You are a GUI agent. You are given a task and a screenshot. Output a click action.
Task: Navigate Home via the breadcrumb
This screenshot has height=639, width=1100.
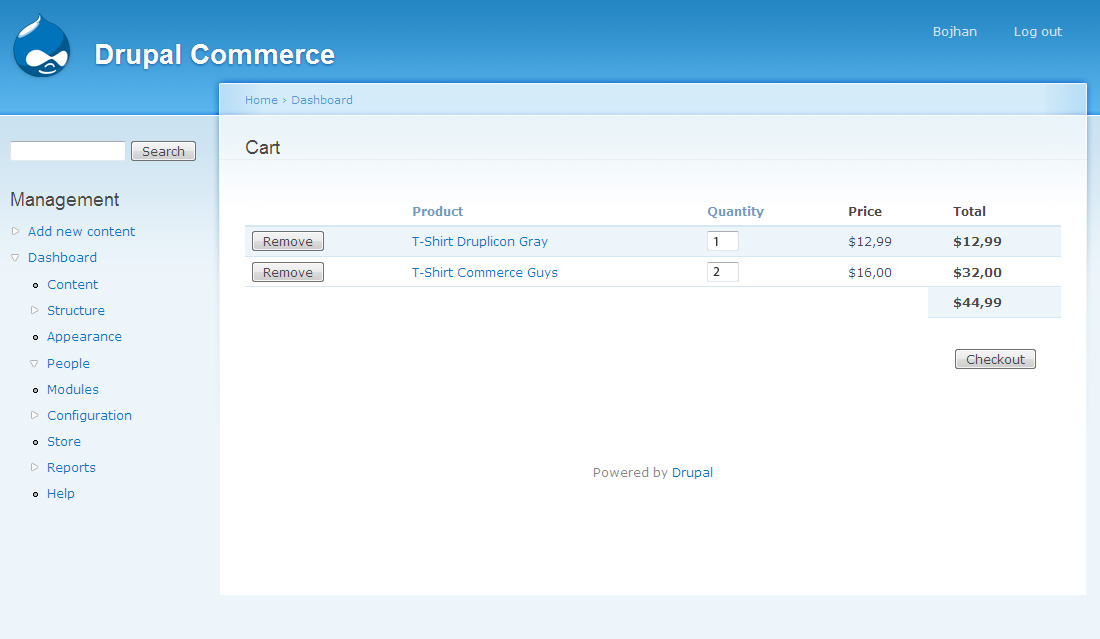[x=261, y=99]
